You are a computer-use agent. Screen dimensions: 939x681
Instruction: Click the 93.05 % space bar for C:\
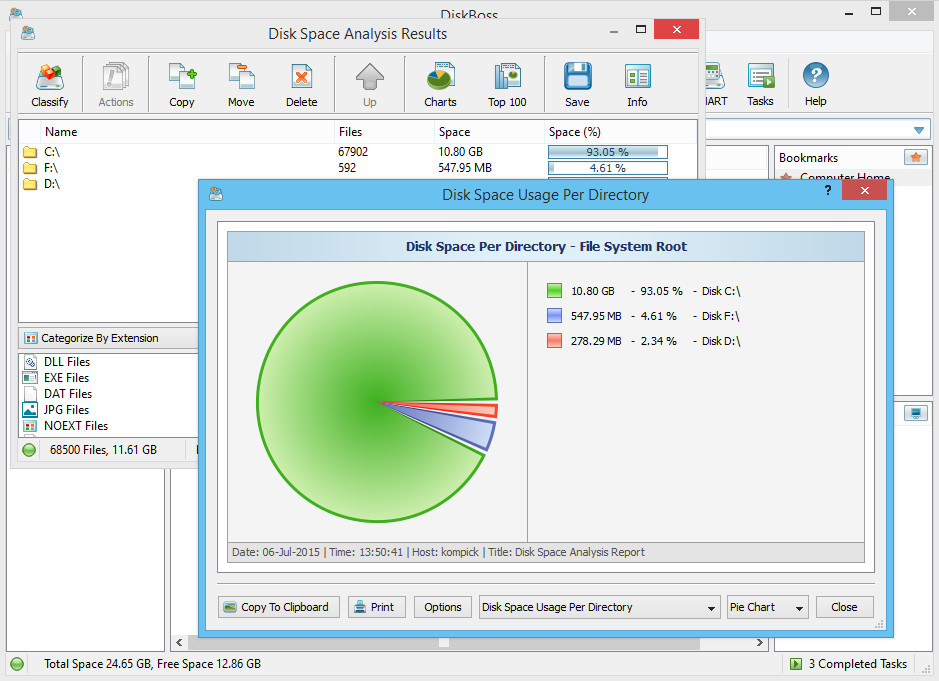[x=608, y=152]
